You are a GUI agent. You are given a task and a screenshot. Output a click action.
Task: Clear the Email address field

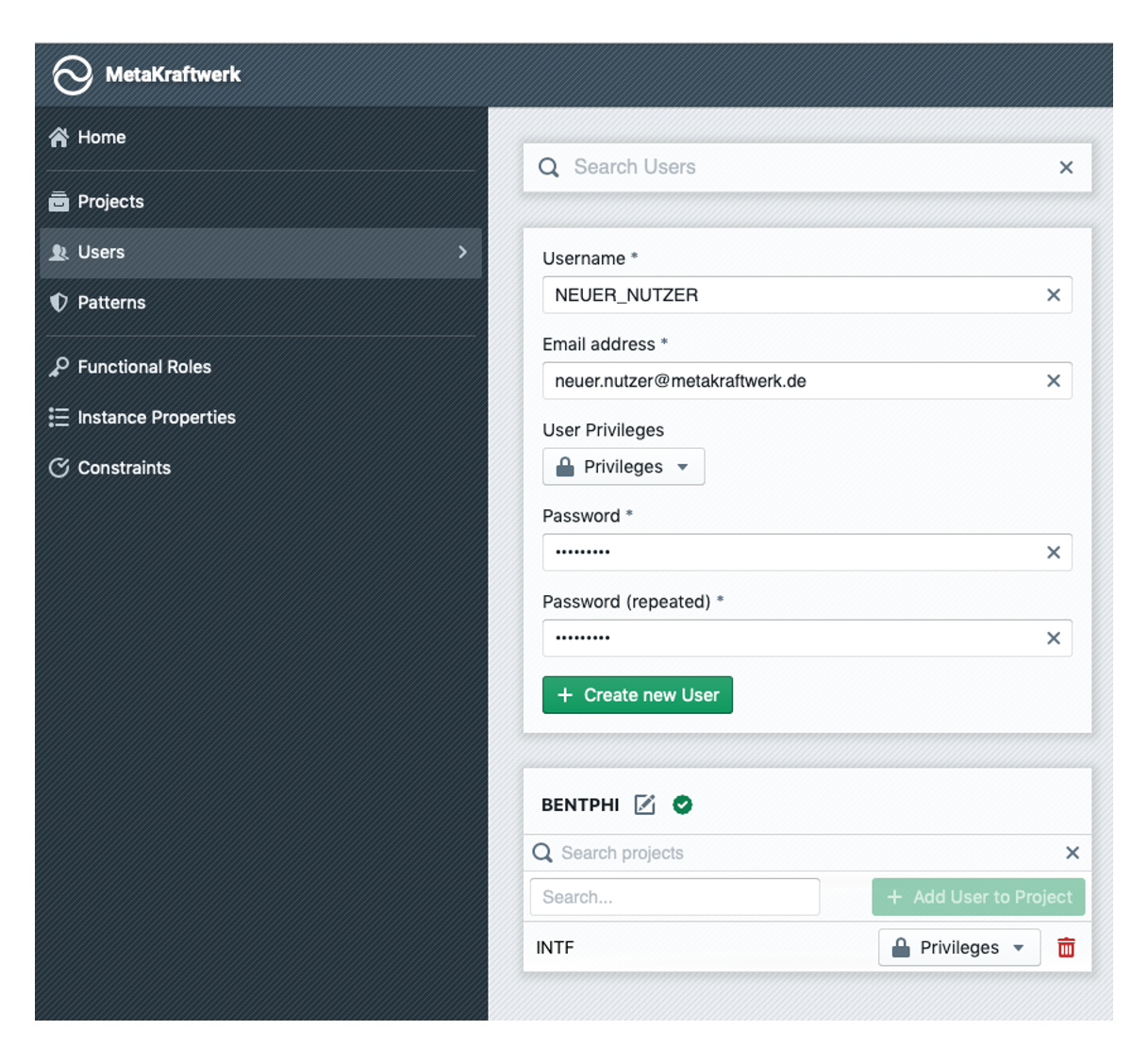point(1053,381)
